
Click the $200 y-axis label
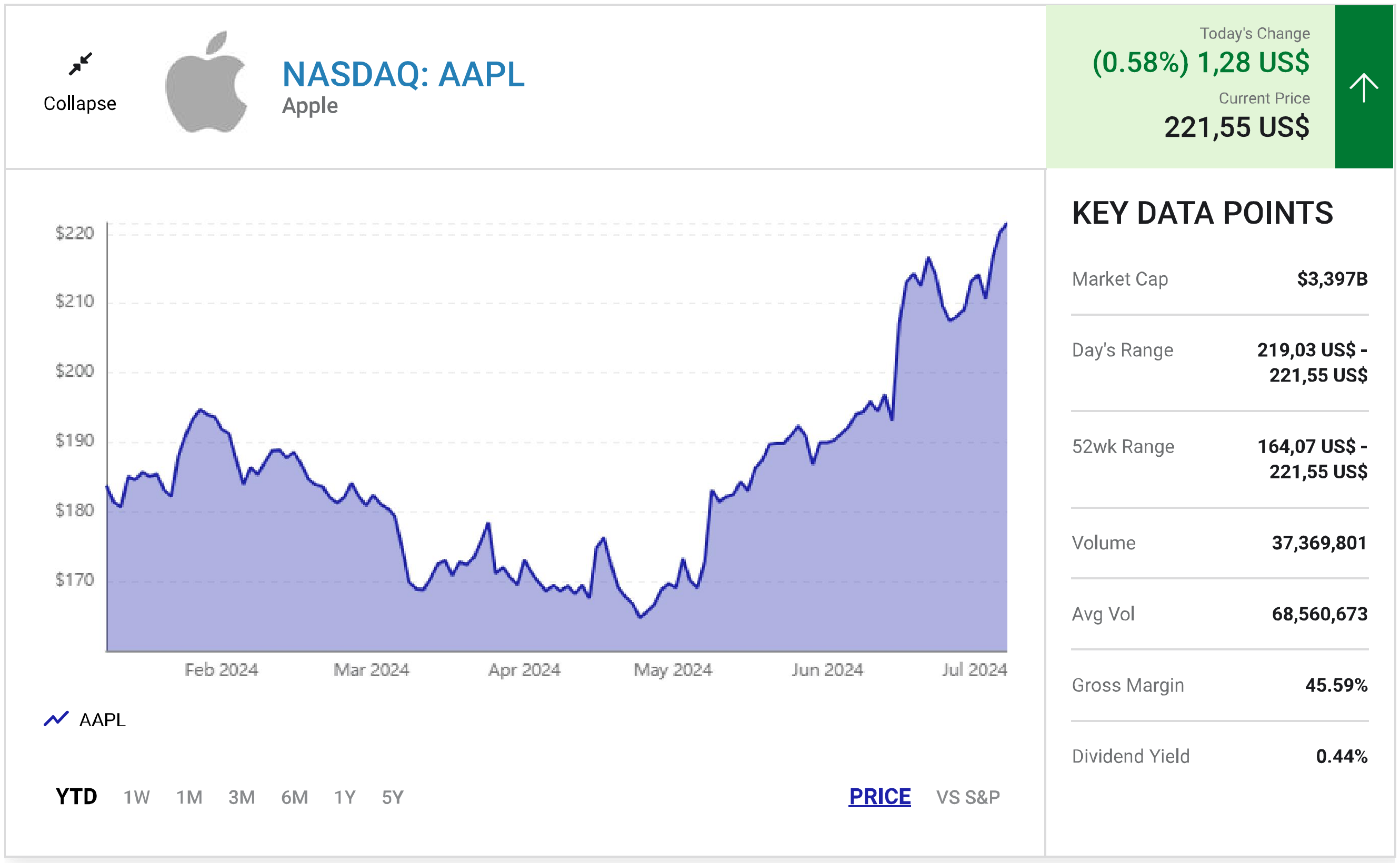[74, 371]
